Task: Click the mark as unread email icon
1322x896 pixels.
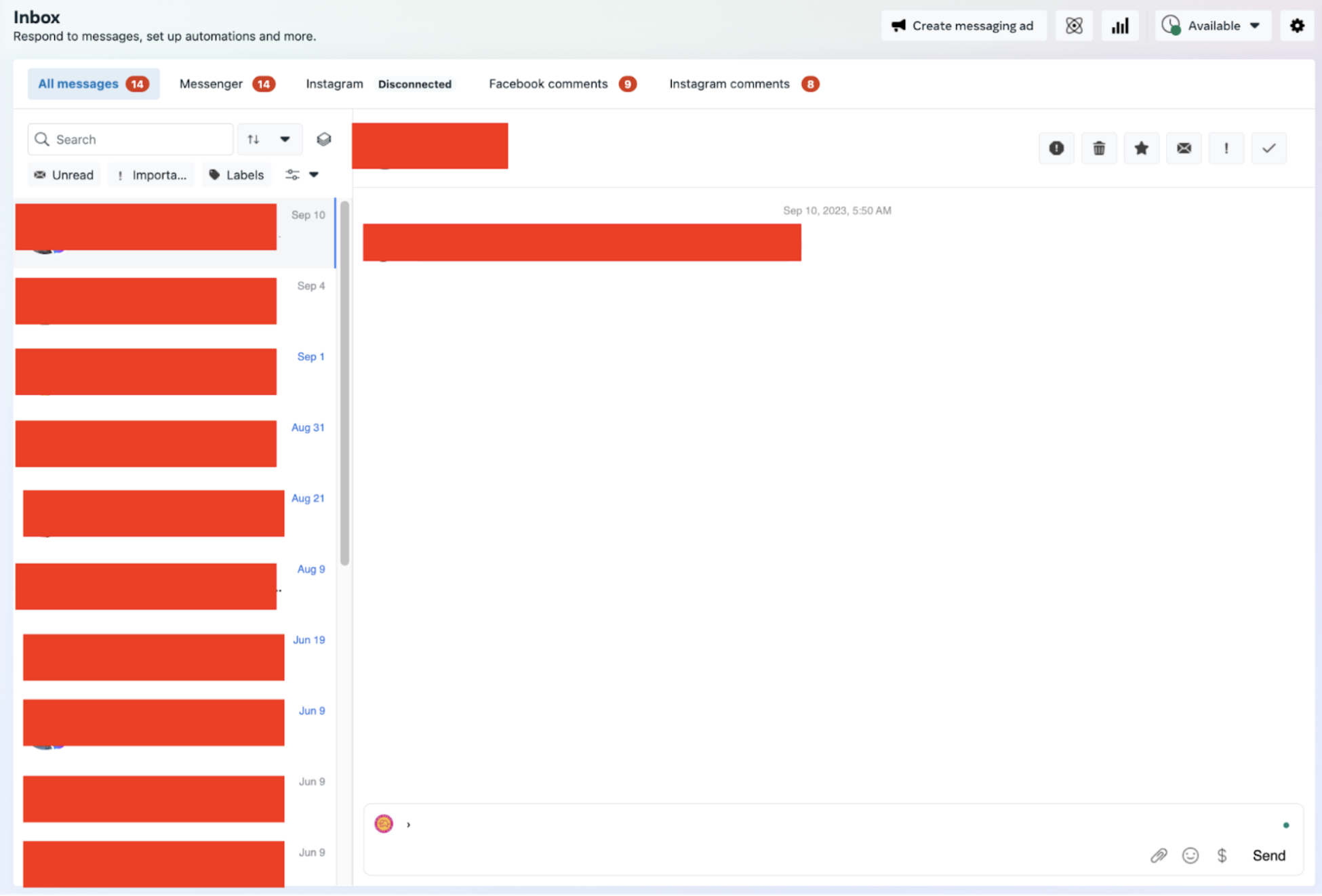Action: pyautogui.click(x=1184, y=148)
